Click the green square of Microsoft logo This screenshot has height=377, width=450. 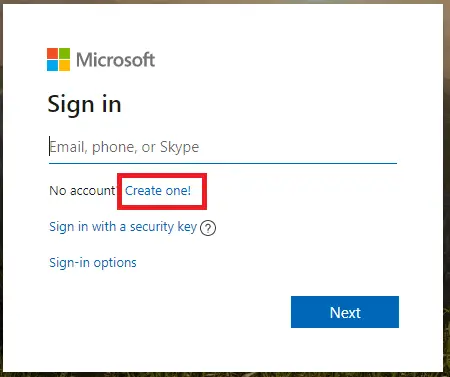(65, 53)
